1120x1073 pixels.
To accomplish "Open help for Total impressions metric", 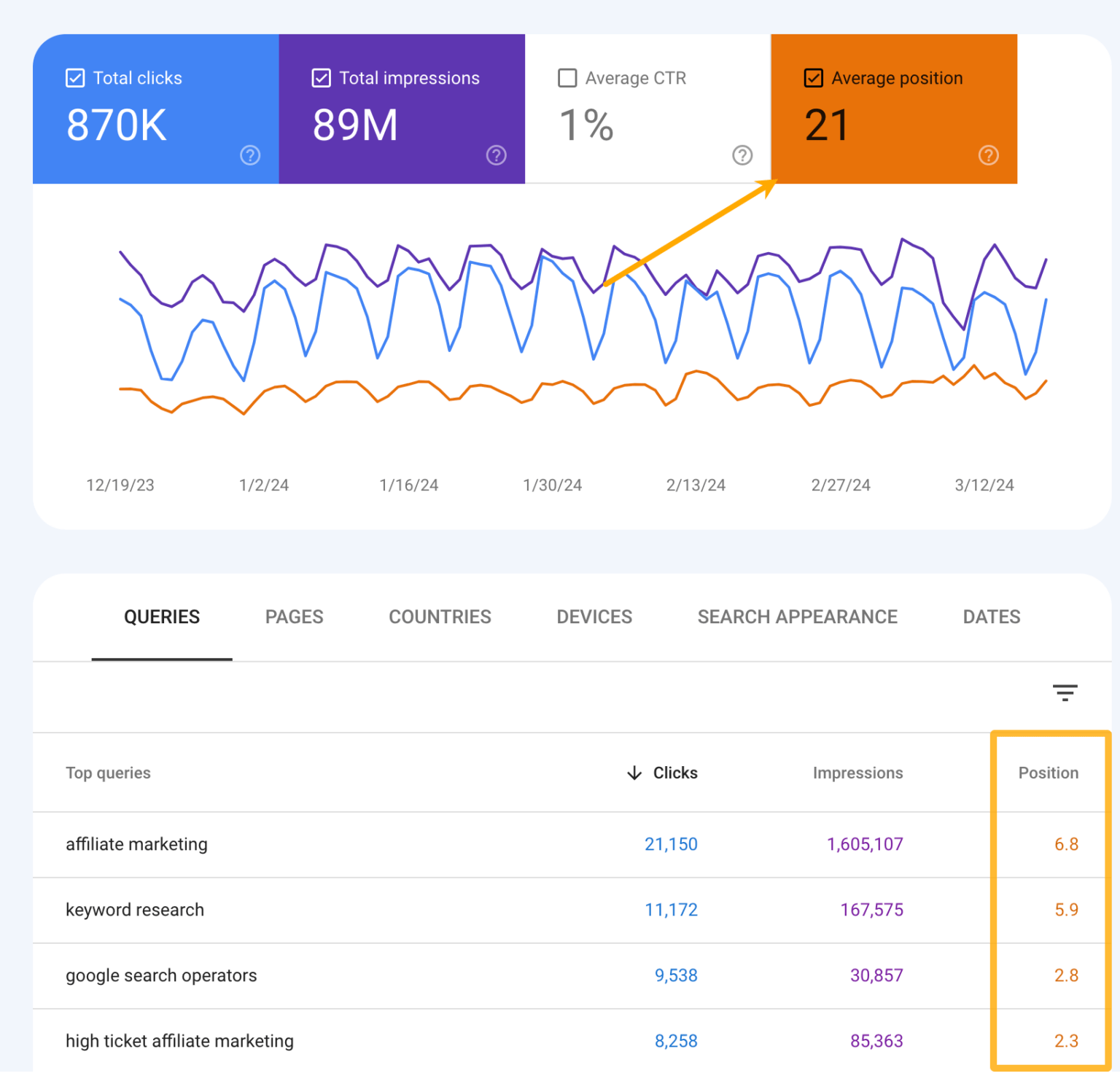I will point(496,155).
